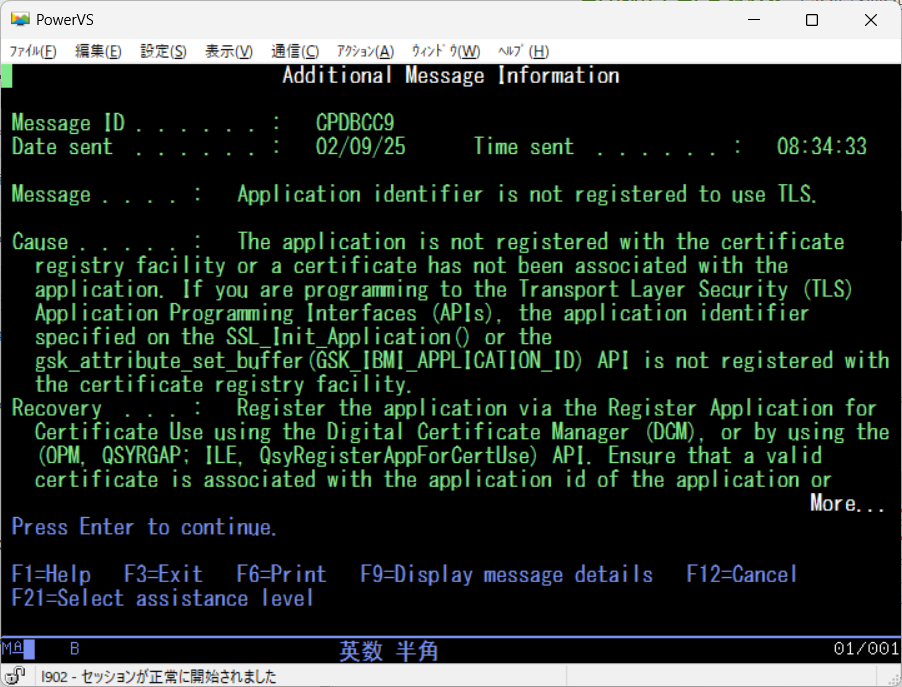Viewport: 902px width, 687px height.
Task: Click 'Press Enter to continue.' text
Action: pyautogui.click(x=144, y=527)
